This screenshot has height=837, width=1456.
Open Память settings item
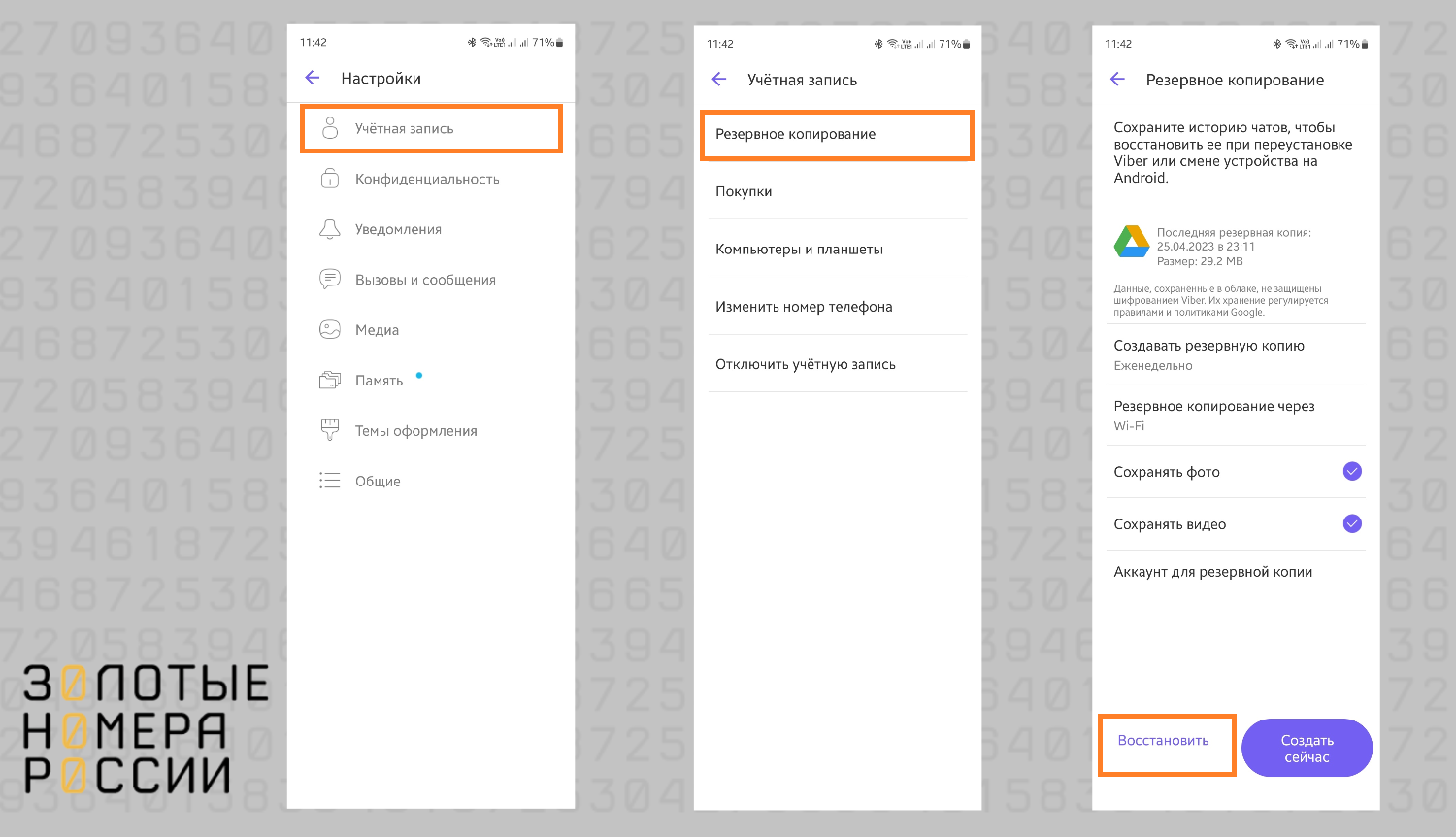(x=431, y=381)
